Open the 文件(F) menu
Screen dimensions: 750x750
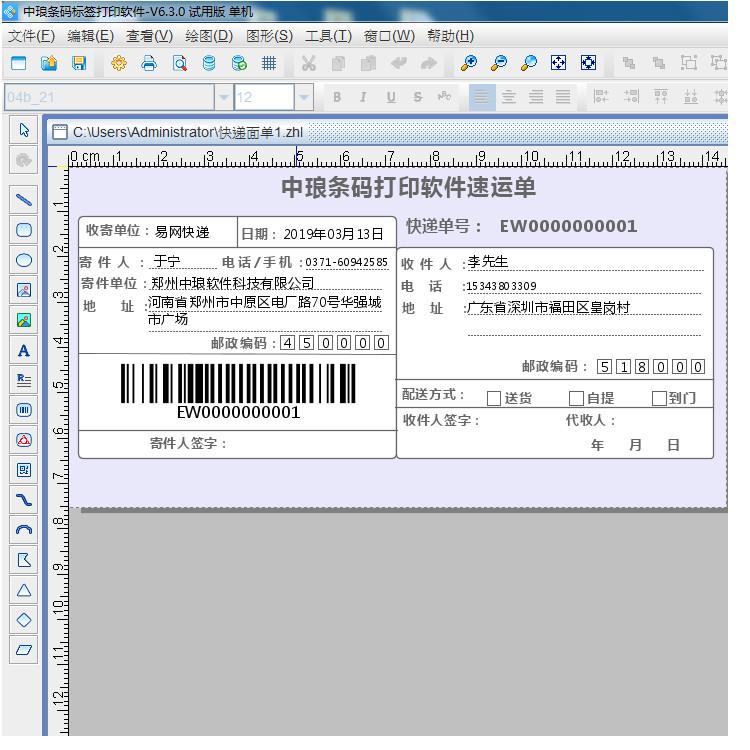32,36
